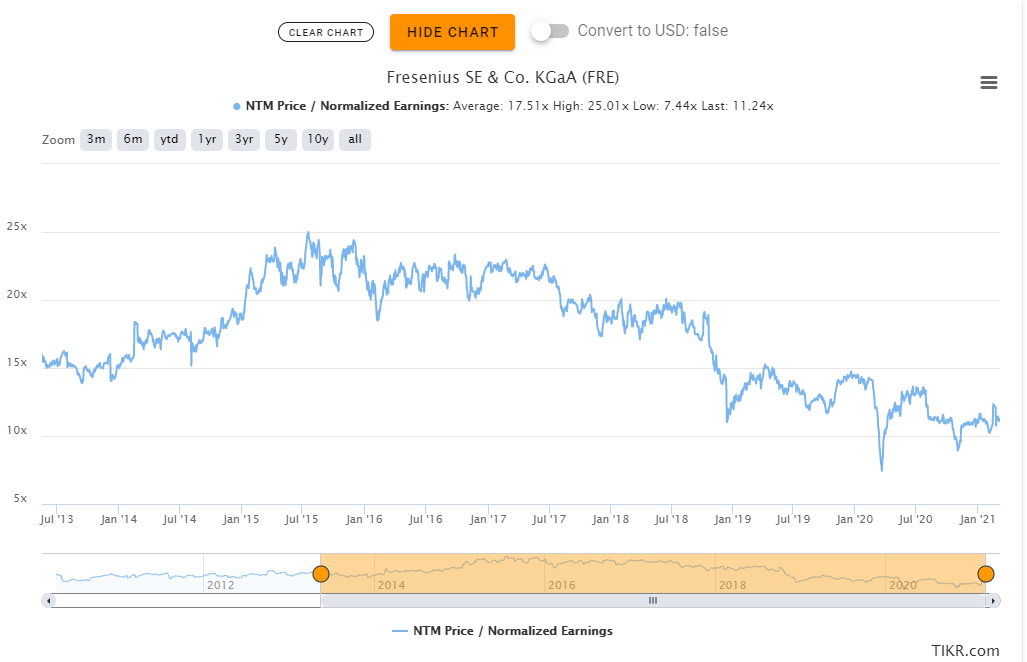Click the 5x y-axis label
Viewport: 1027px width, 662px height.
point(20,499)
